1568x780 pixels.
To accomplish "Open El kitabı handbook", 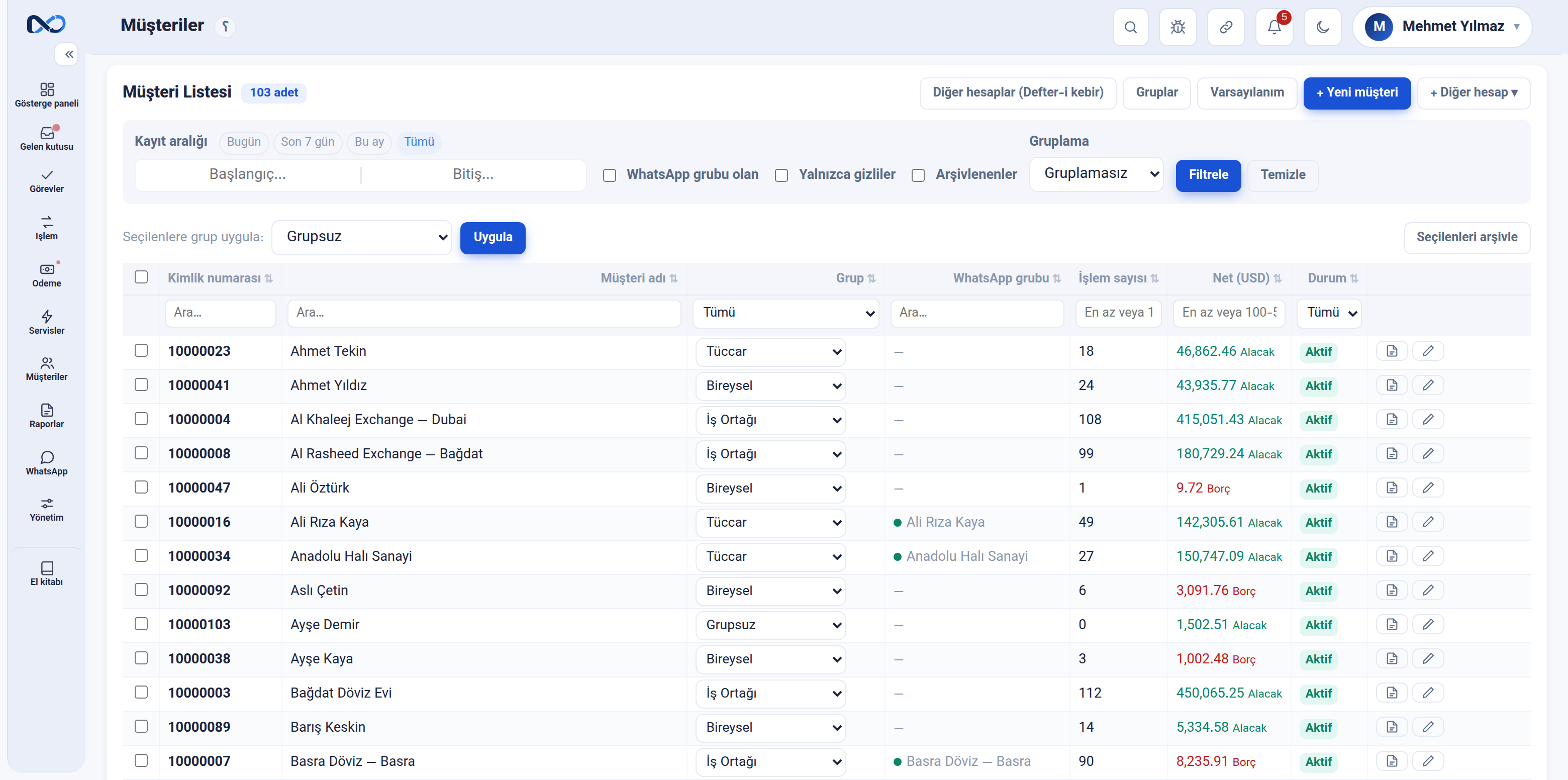I will [x=47, y=573].
